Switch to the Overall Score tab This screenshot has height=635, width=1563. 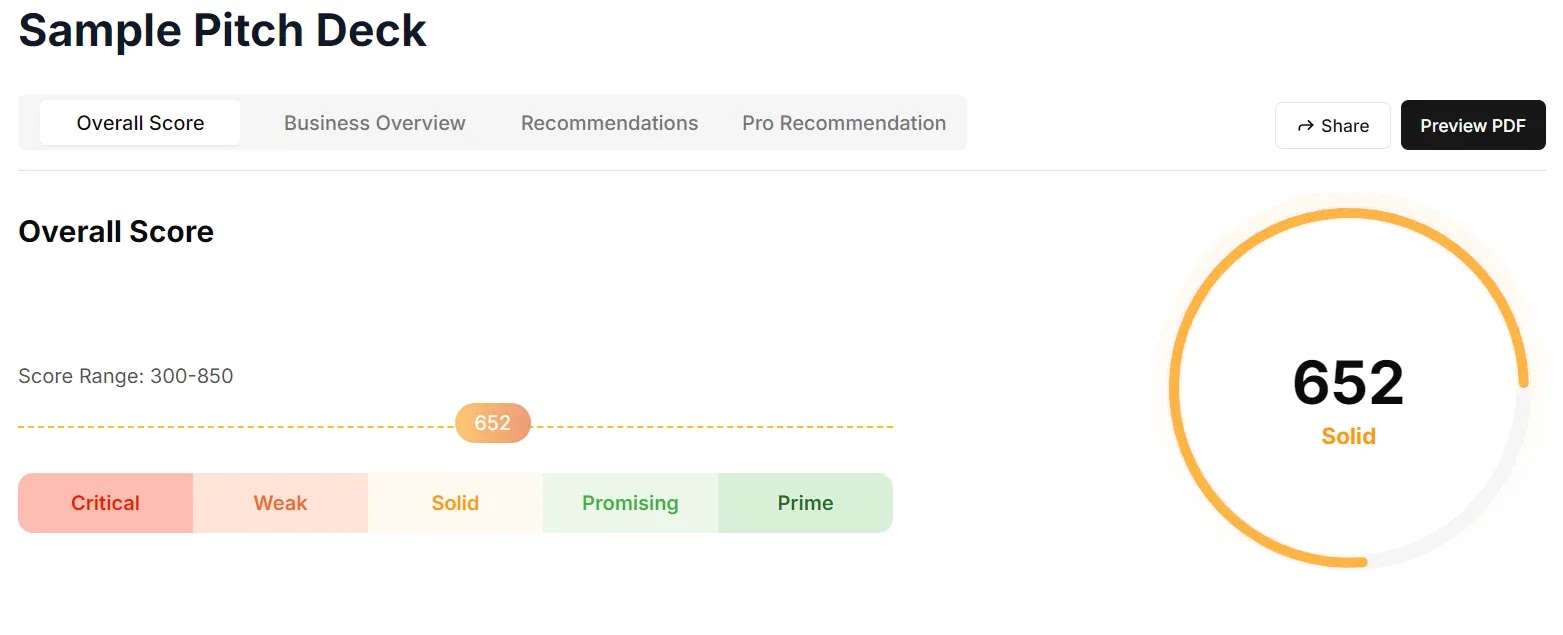140,123
